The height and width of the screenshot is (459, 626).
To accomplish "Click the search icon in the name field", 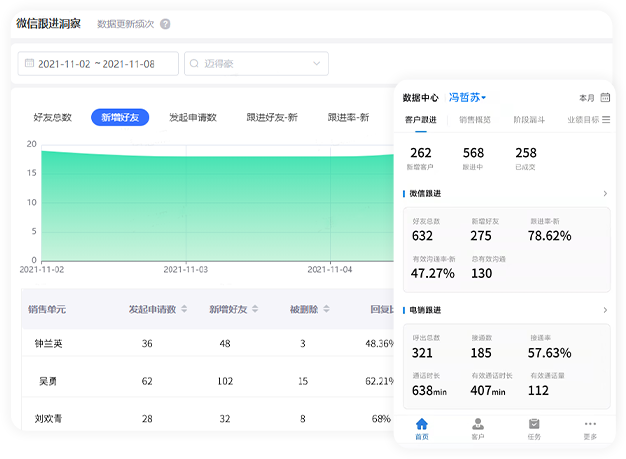I will pos(195,64).
